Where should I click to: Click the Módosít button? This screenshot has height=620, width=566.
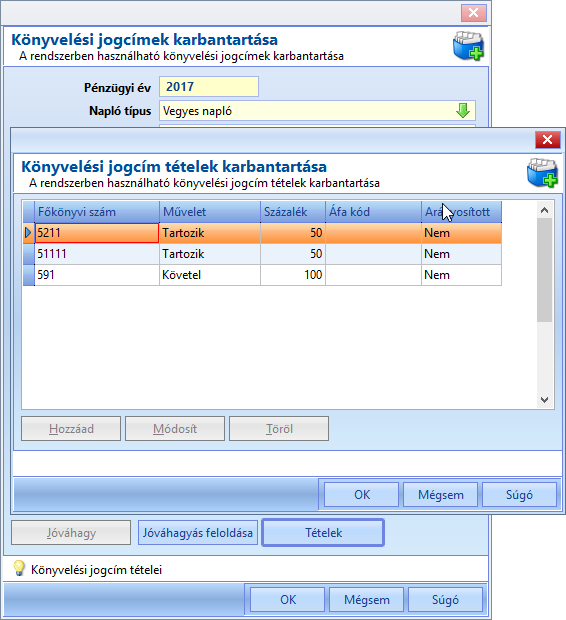[x=175, y=429]
